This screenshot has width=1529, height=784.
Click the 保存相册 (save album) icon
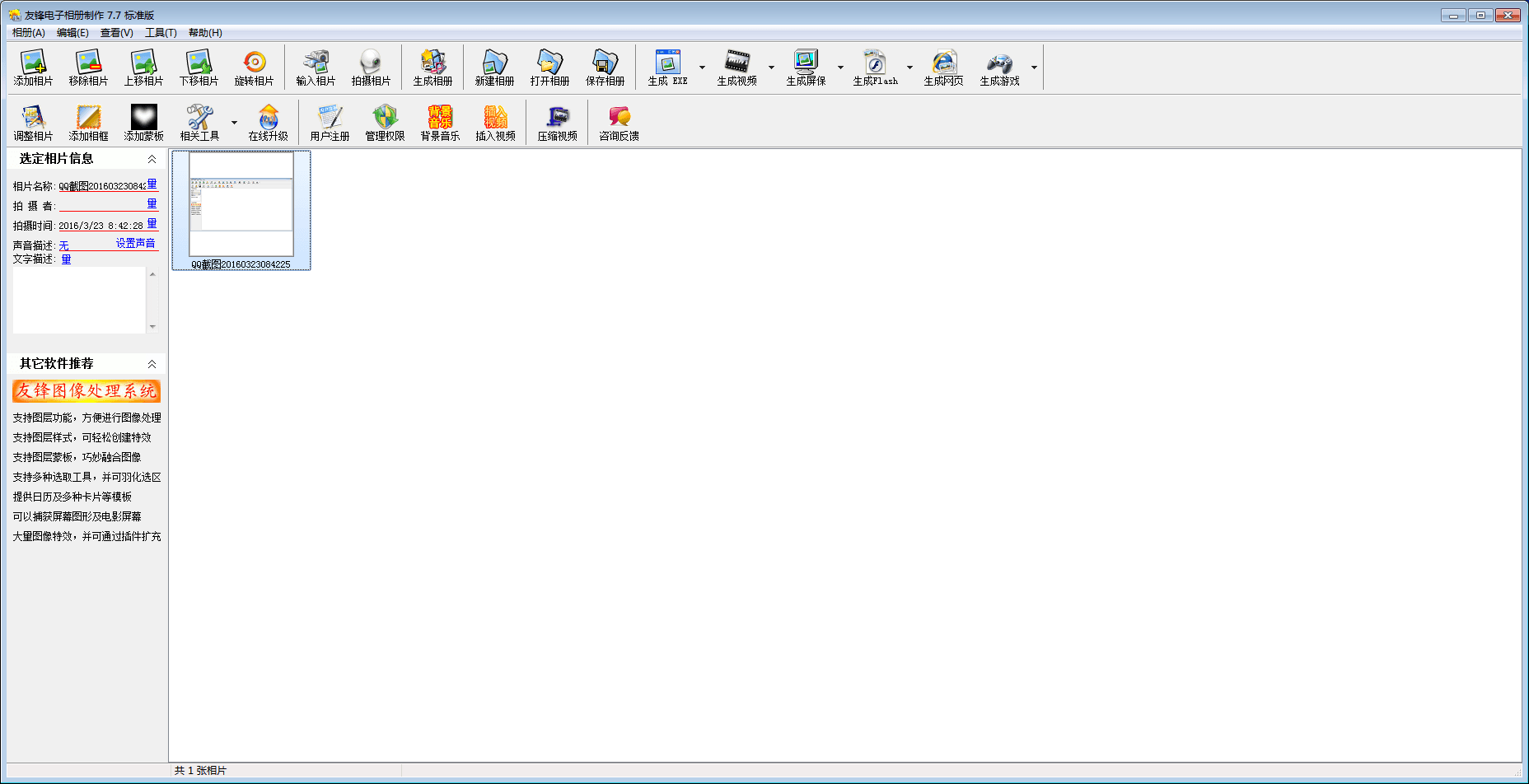pos(605,68)
